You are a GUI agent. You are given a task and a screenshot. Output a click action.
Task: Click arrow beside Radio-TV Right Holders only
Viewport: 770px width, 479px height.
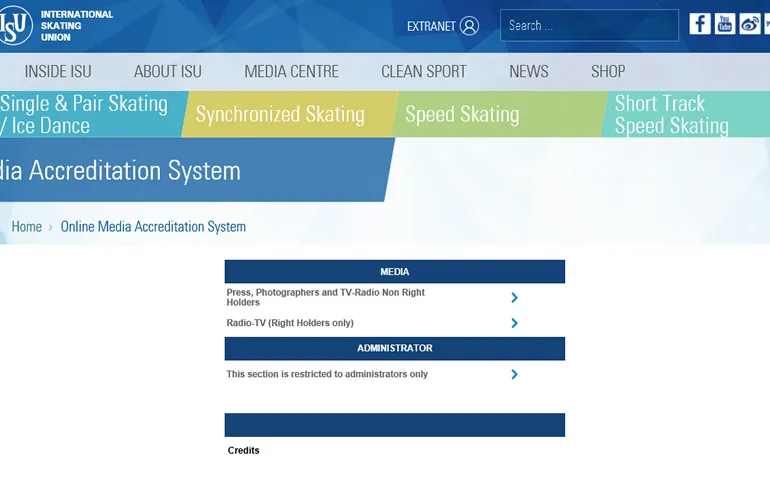click(514, 323)
